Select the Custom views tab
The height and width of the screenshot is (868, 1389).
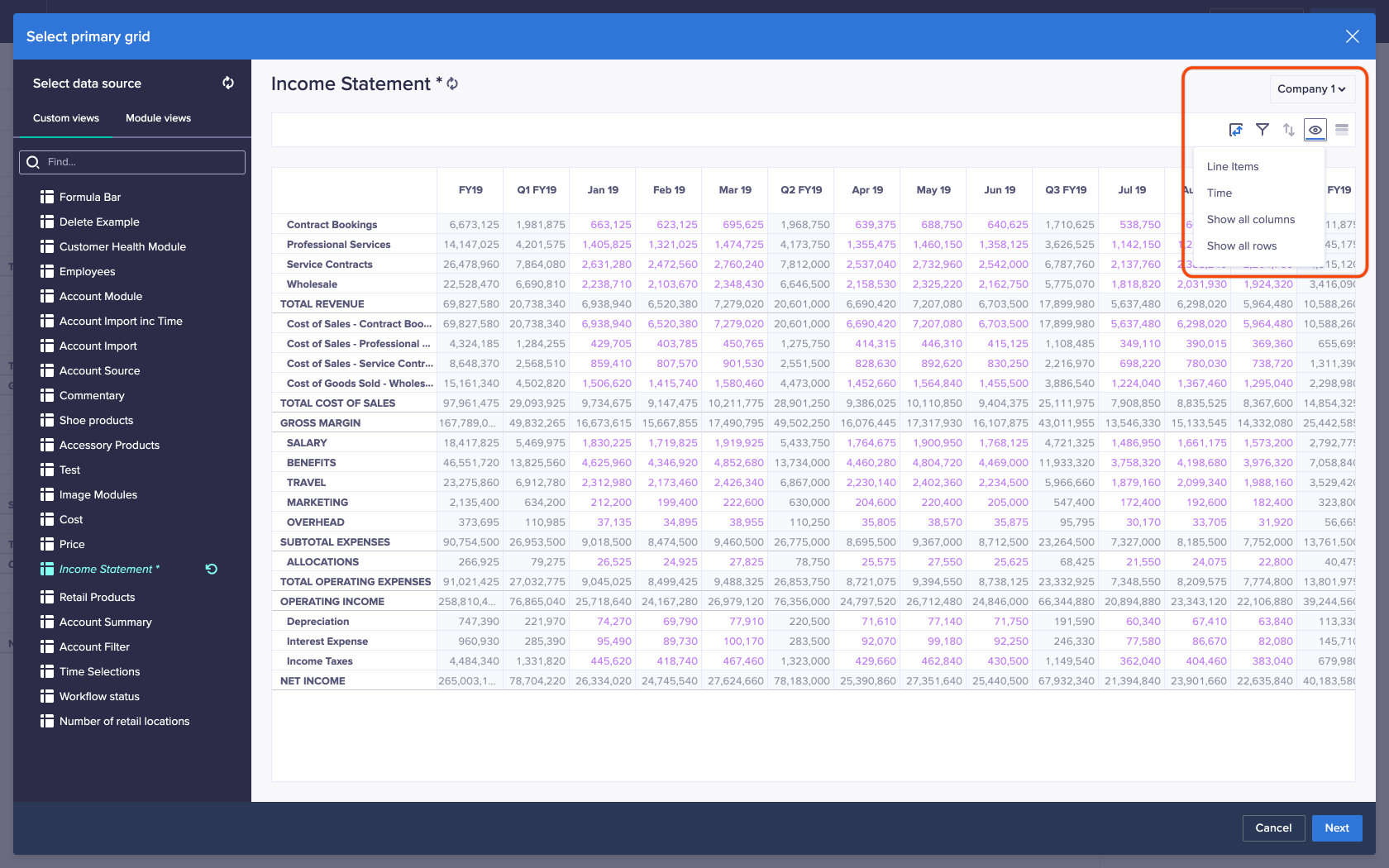tap(65, 118)
